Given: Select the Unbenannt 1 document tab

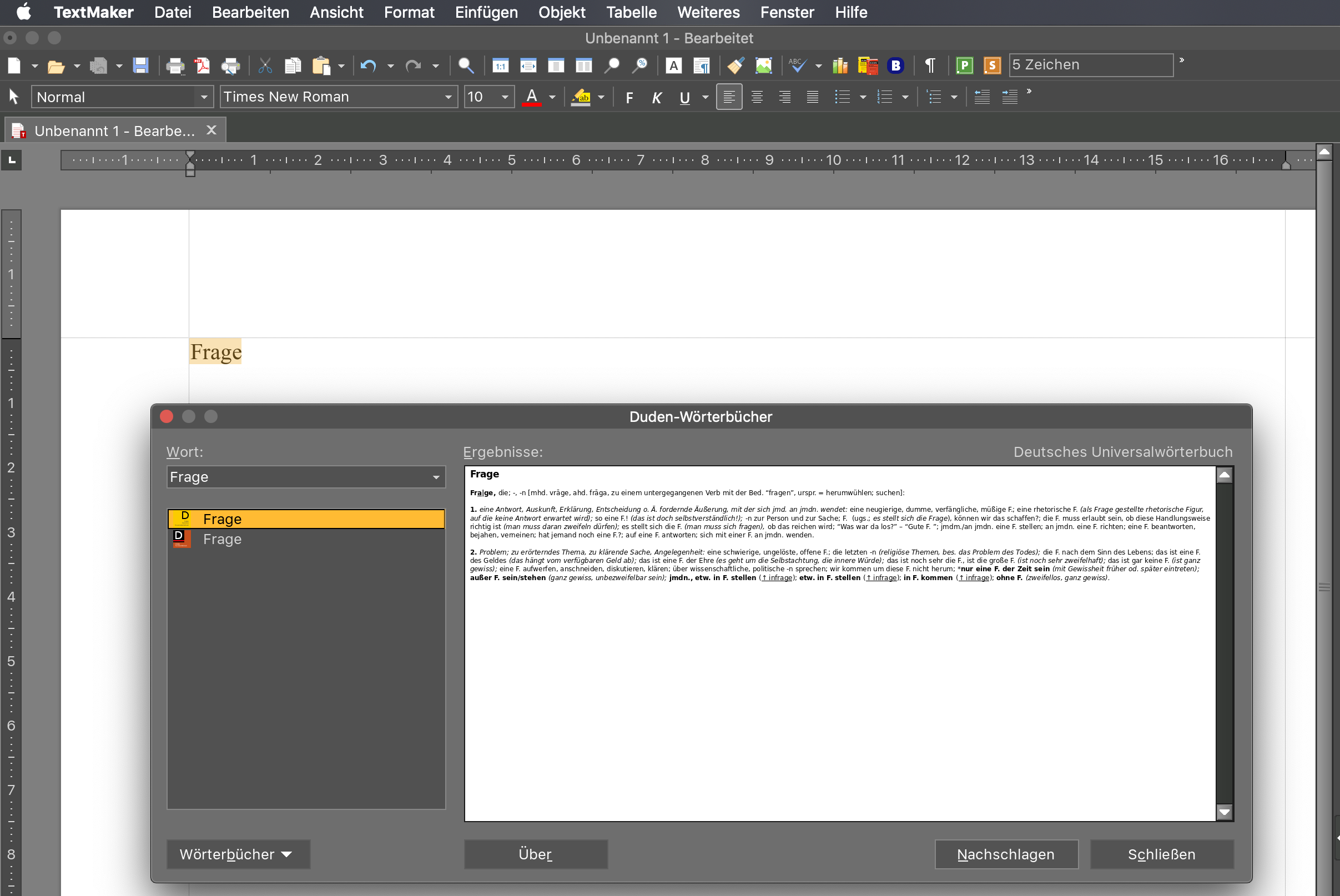Looking at the screenshot, I should pos(115,131).
